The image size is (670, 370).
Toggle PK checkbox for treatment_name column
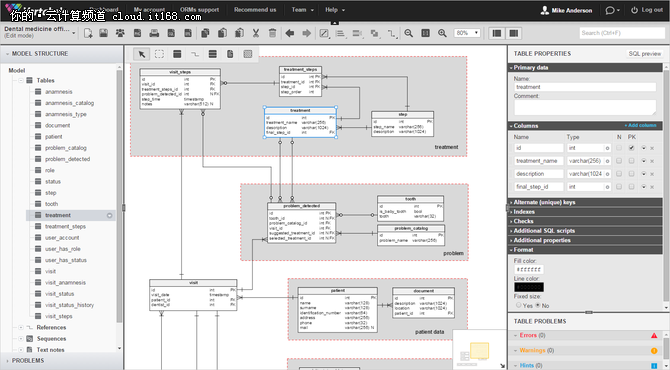pyautogui.click(x=631, y=161)
